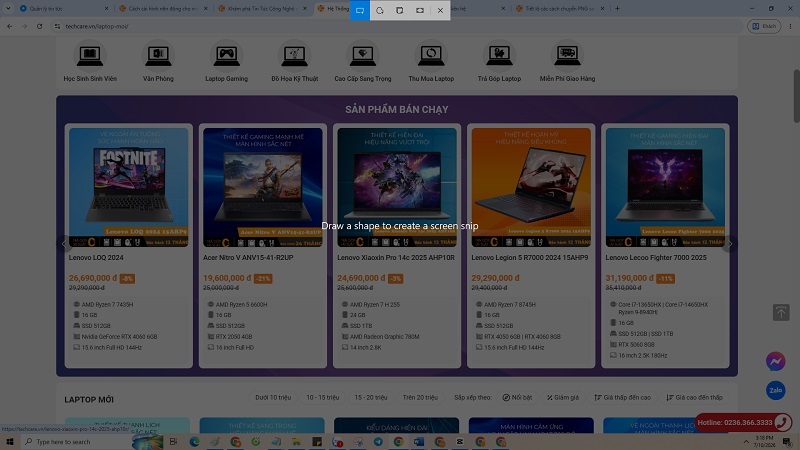This screenshot has width=800, height=450.
Task: Open Telegram from the taskbar
Action: [x=378, y=441]
